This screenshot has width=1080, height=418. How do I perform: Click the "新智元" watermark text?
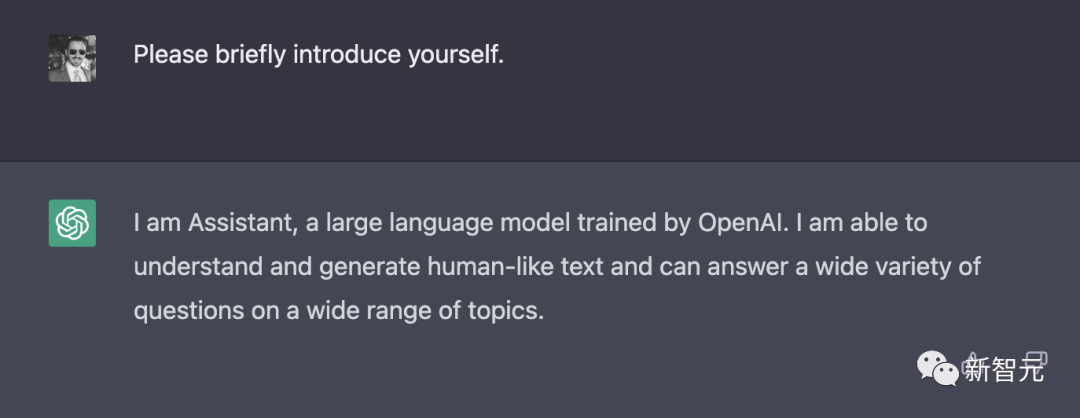[x=1003, y=371]
